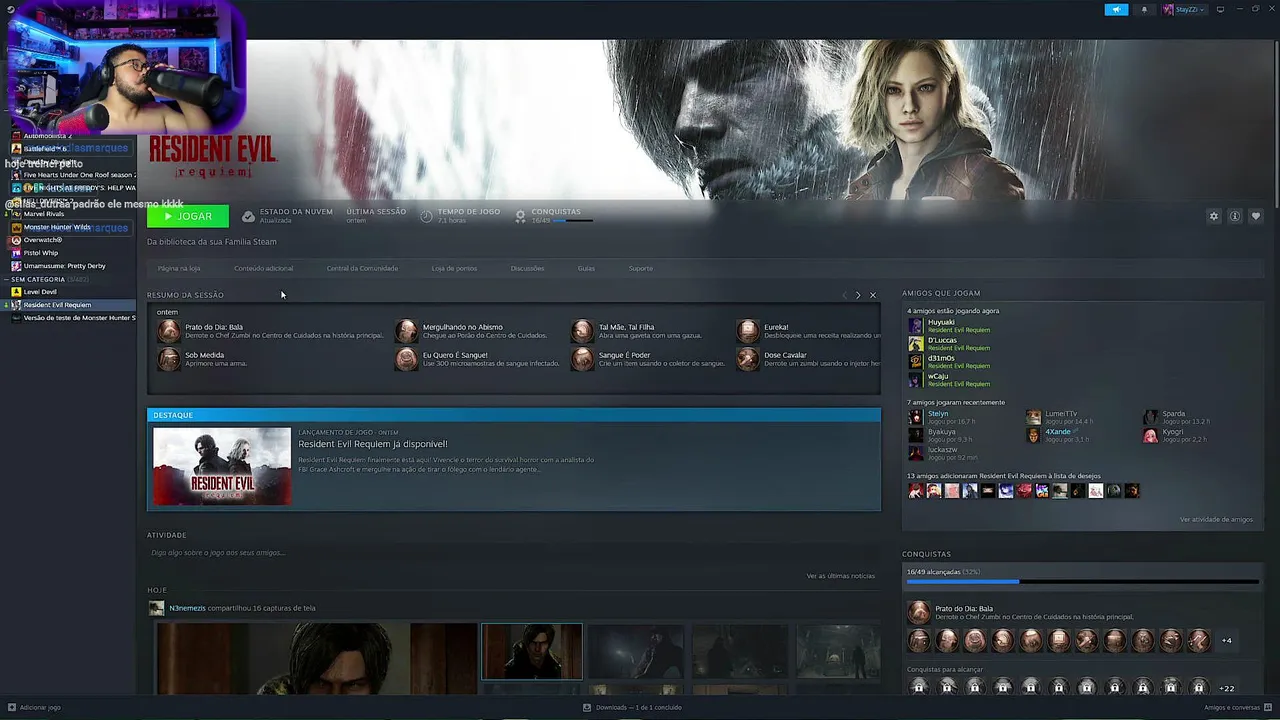
Task: Select Marvel Rivals in library list
Action: [x=44, y=214]
